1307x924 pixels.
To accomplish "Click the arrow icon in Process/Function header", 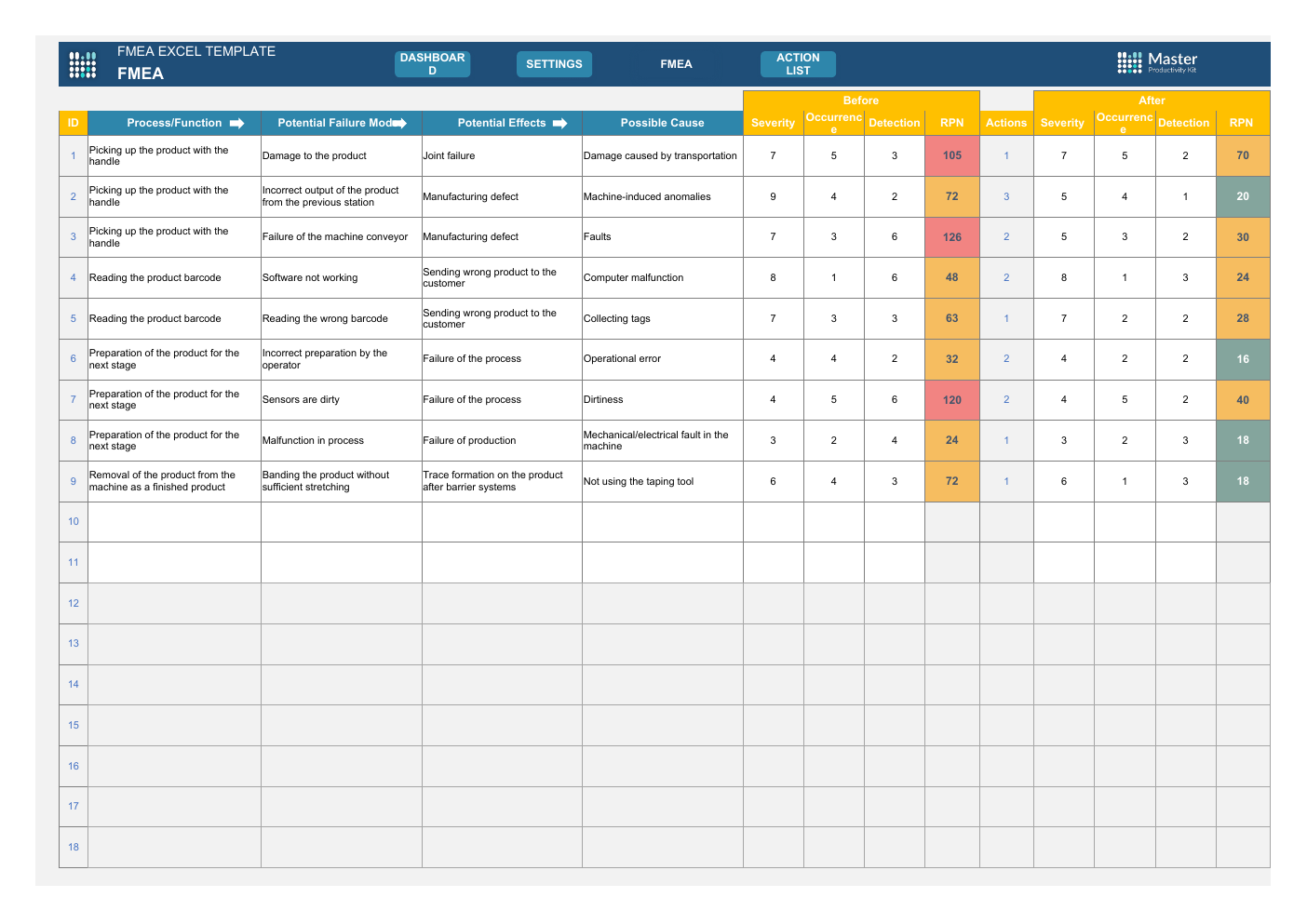I will point(237,123).
